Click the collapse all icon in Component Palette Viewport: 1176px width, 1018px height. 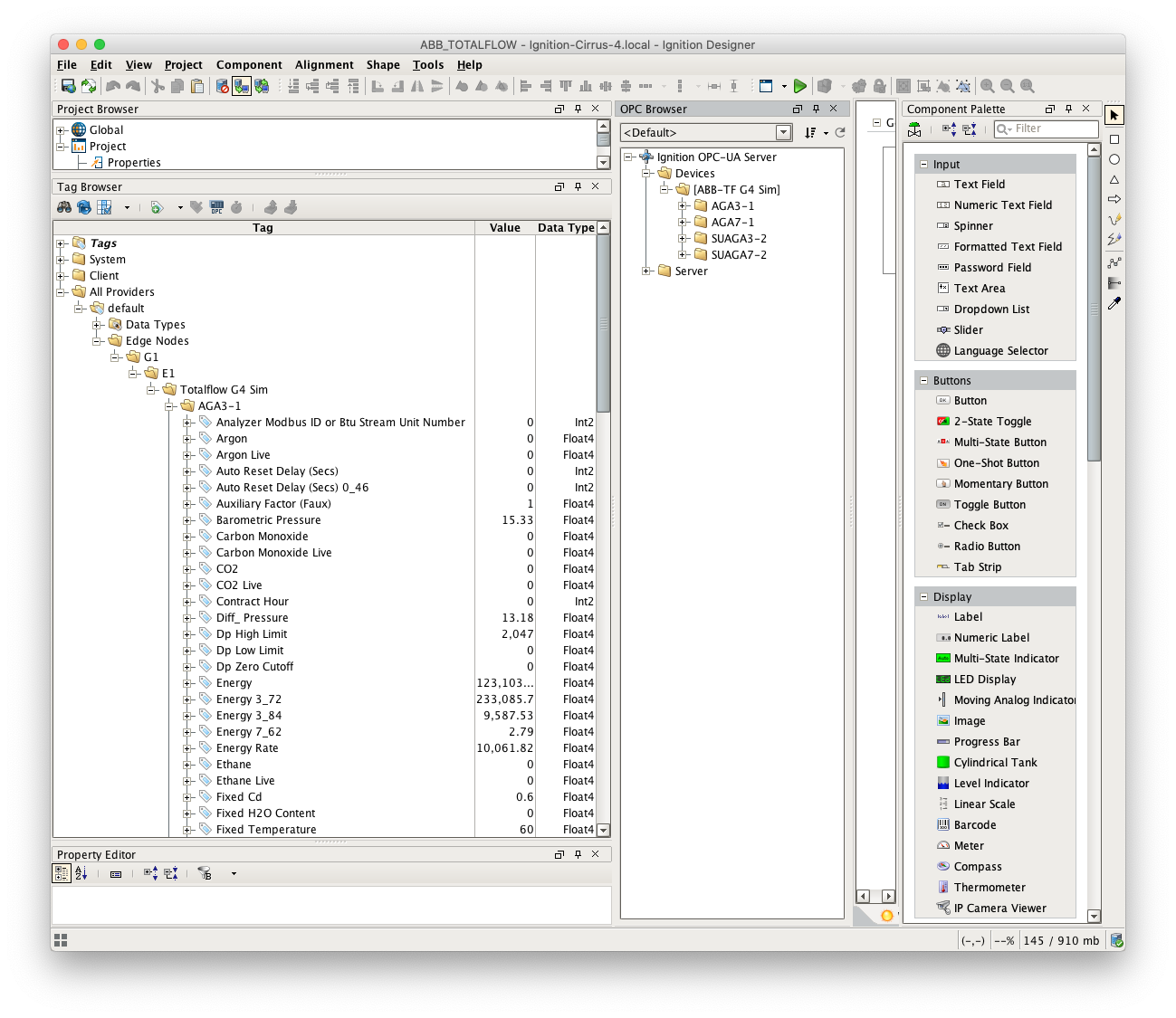(x=970, y=129)
